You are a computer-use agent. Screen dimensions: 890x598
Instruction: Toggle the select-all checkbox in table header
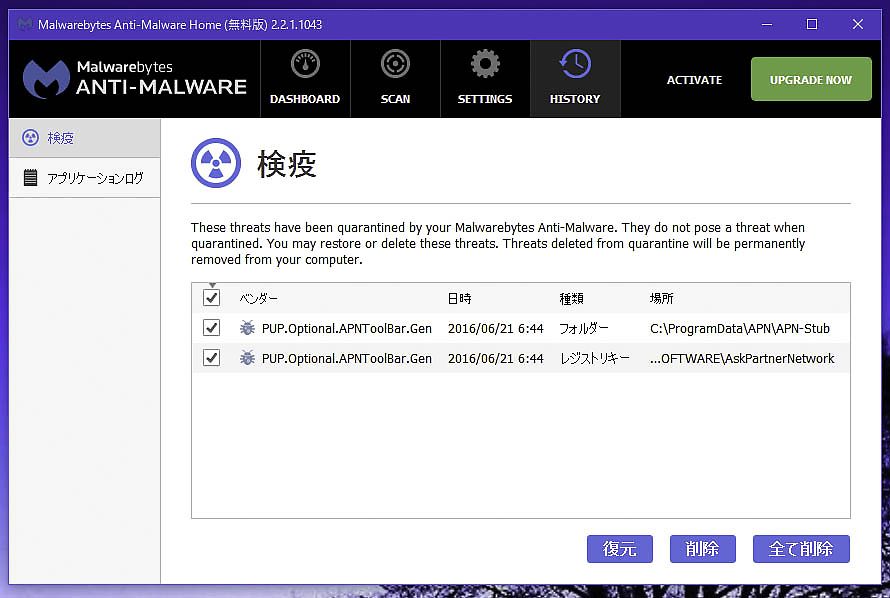211,297
